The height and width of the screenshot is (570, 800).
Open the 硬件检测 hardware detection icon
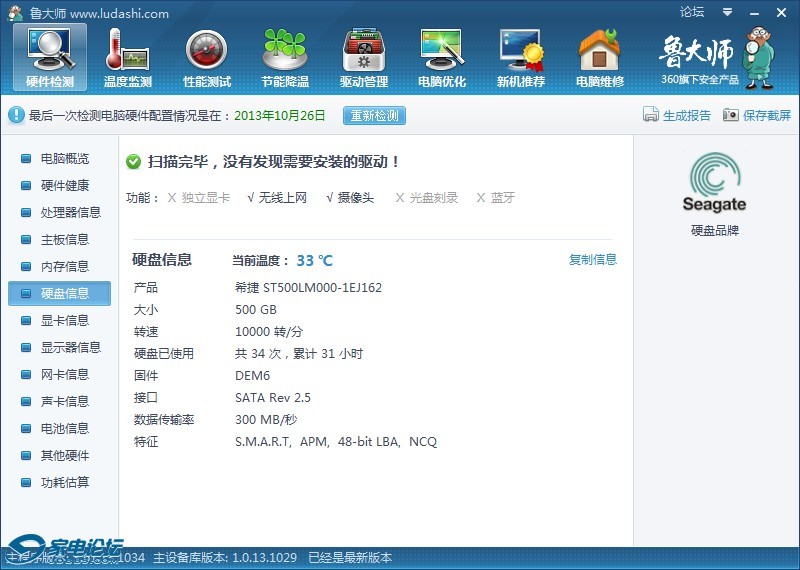click(49, 57)
